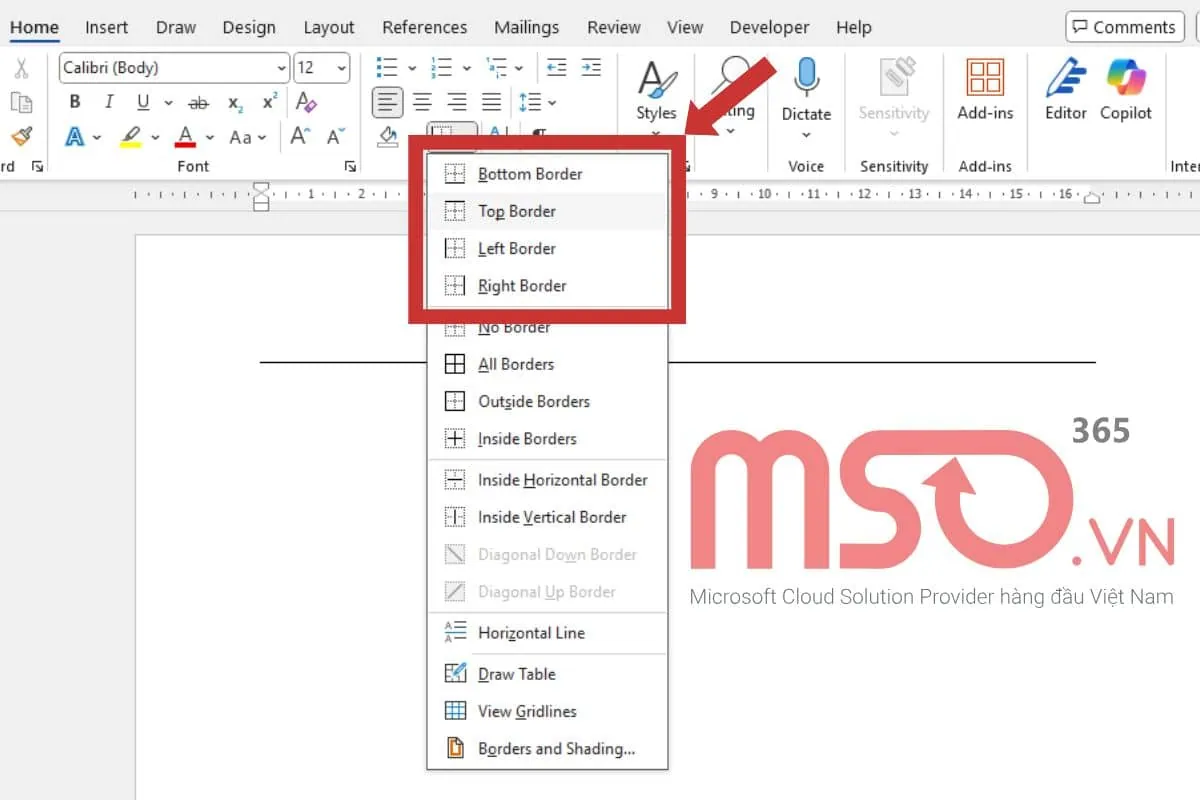Screen dimensions: 1200x800
Task: Expand the Line Spacing dropdown arrow
Action: click(x=552, y=102)
